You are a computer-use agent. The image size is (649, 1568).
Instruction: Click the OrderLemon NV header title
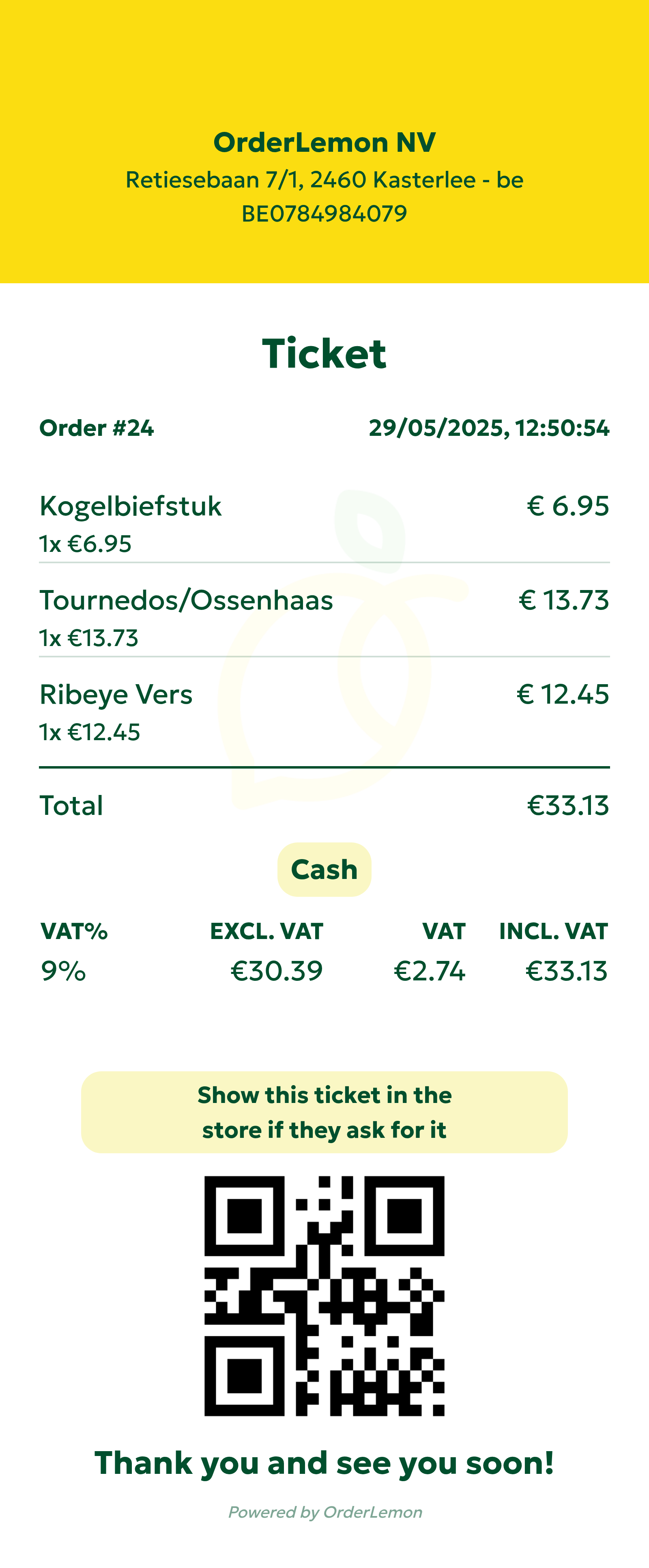coord(324,142)
